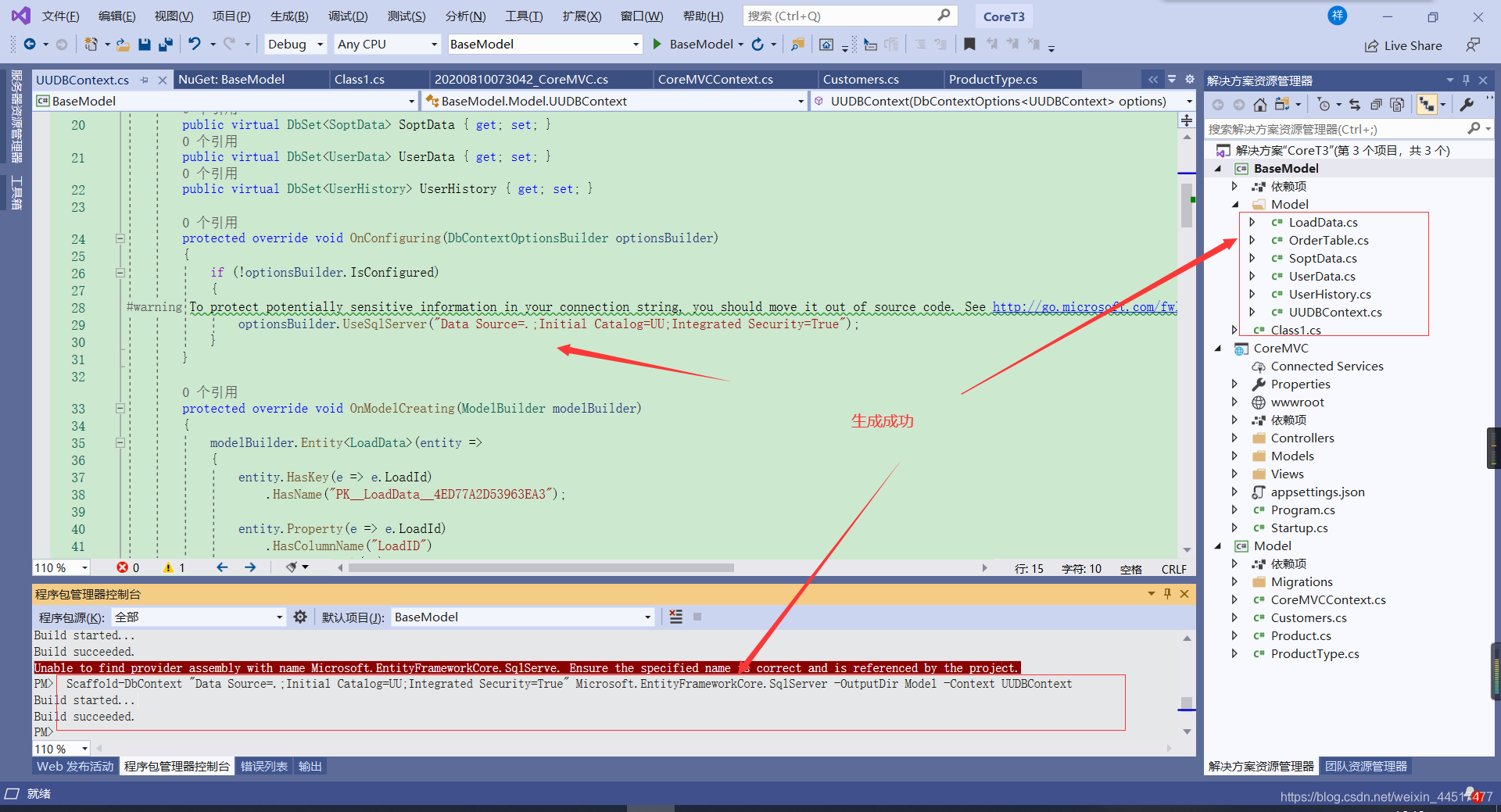Open the 工具(T) tools menu

click(x=524, y=16)
